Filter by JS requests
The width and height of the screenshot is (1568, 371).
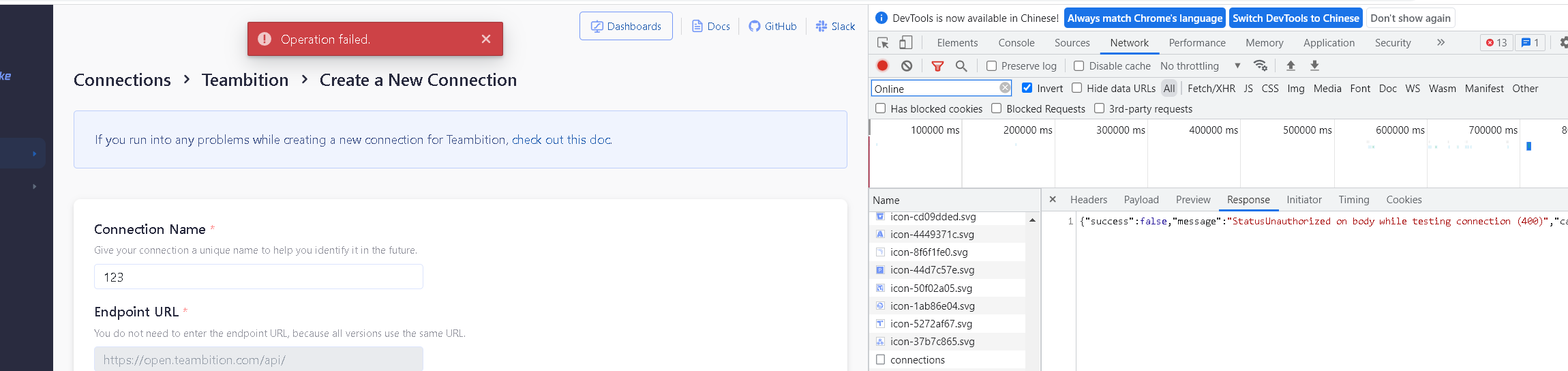tap(1248, 89)
